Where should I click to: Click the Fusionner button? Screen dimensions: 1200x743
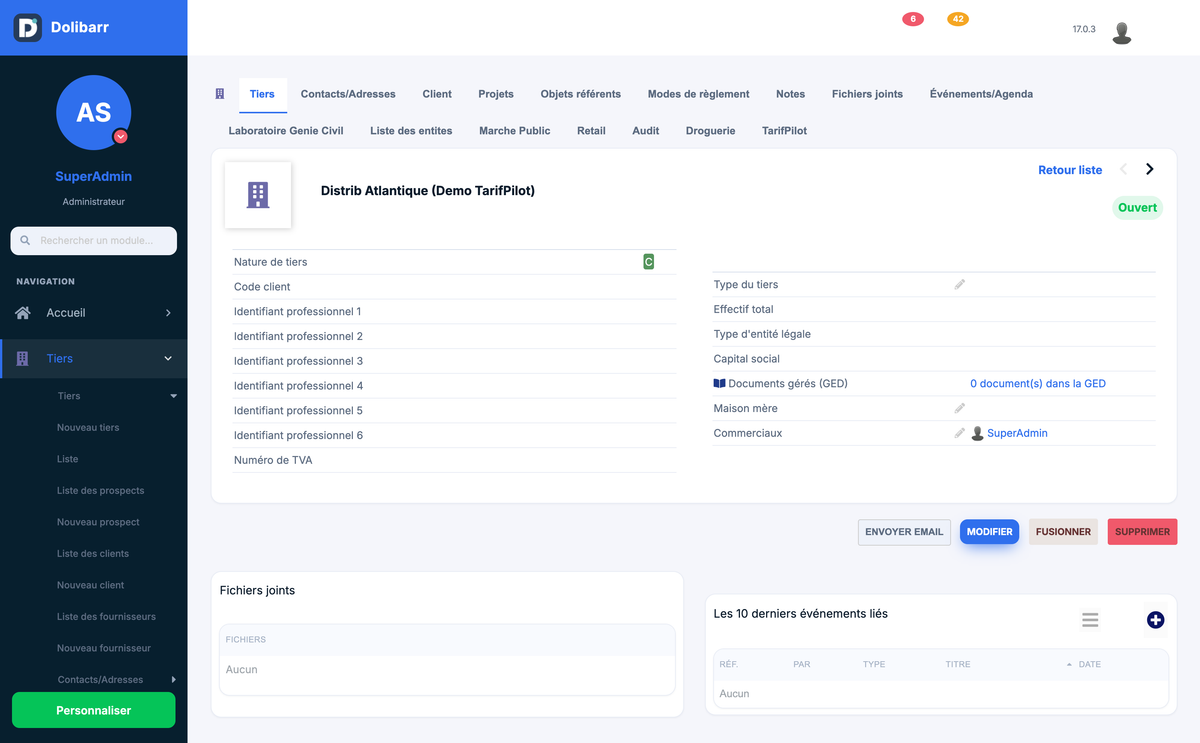click(1063, 532)
